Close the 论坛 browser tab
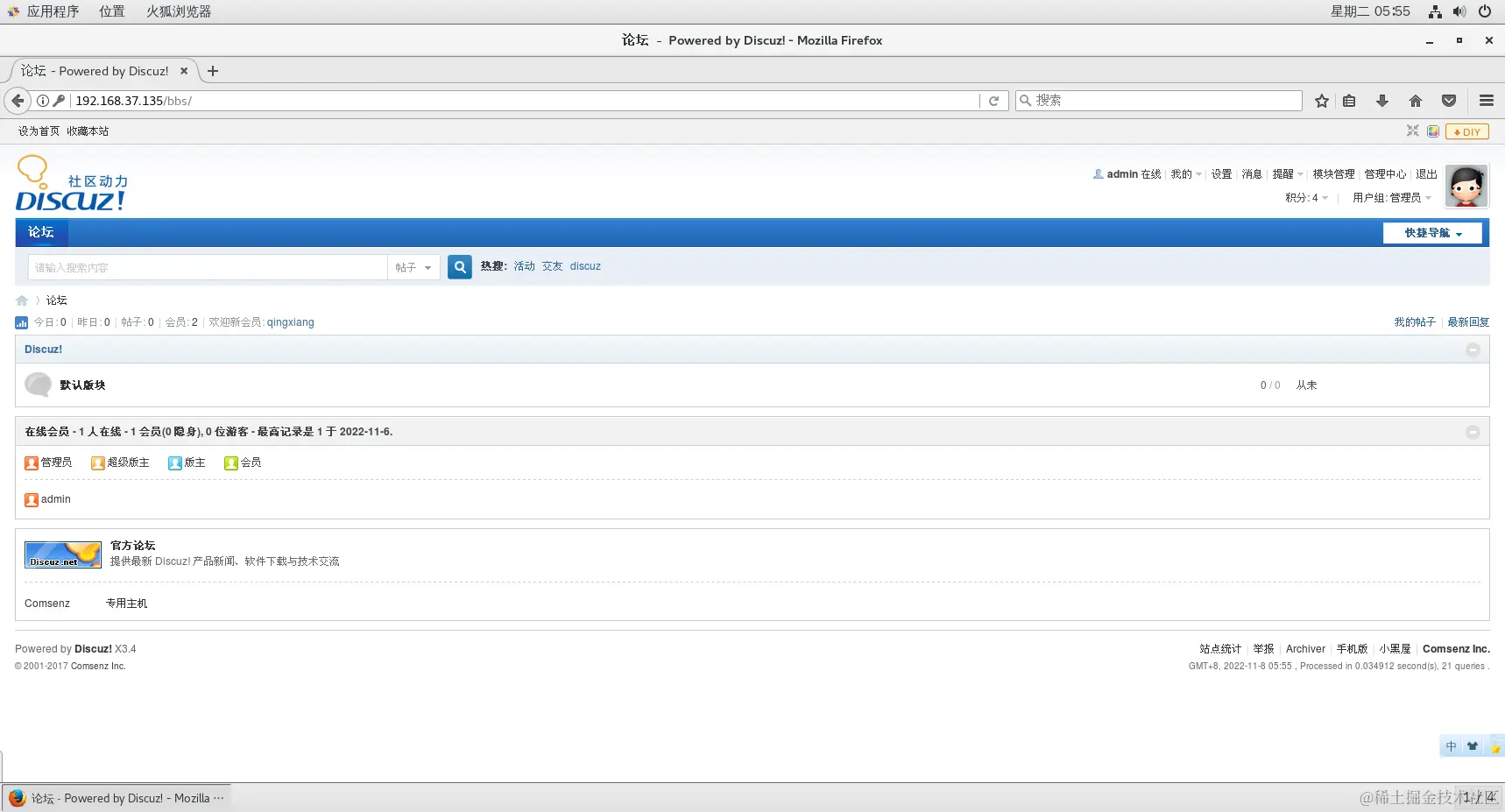 tap(184, 71)
